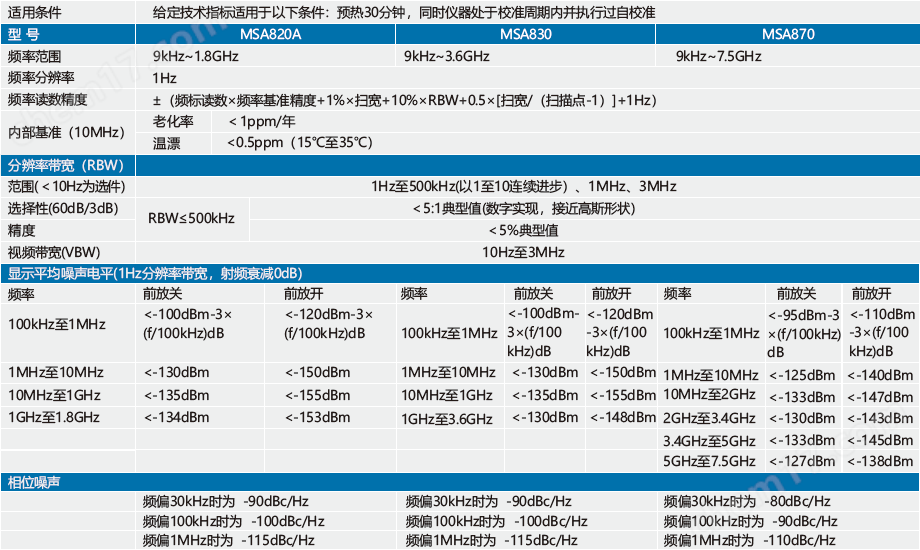Click the 选择性(60dB/3dB) row label
Screen dimensions: 920x550
(63, 208)
